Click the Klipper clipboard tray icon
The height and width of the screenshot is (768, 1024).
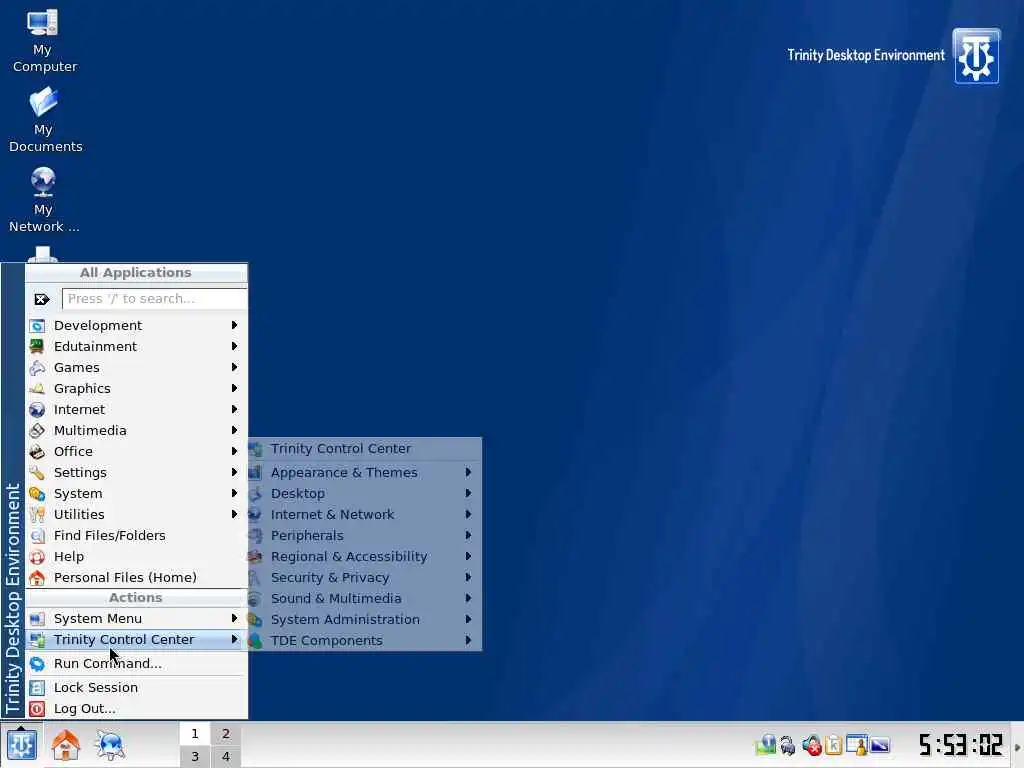click(834, 744)
